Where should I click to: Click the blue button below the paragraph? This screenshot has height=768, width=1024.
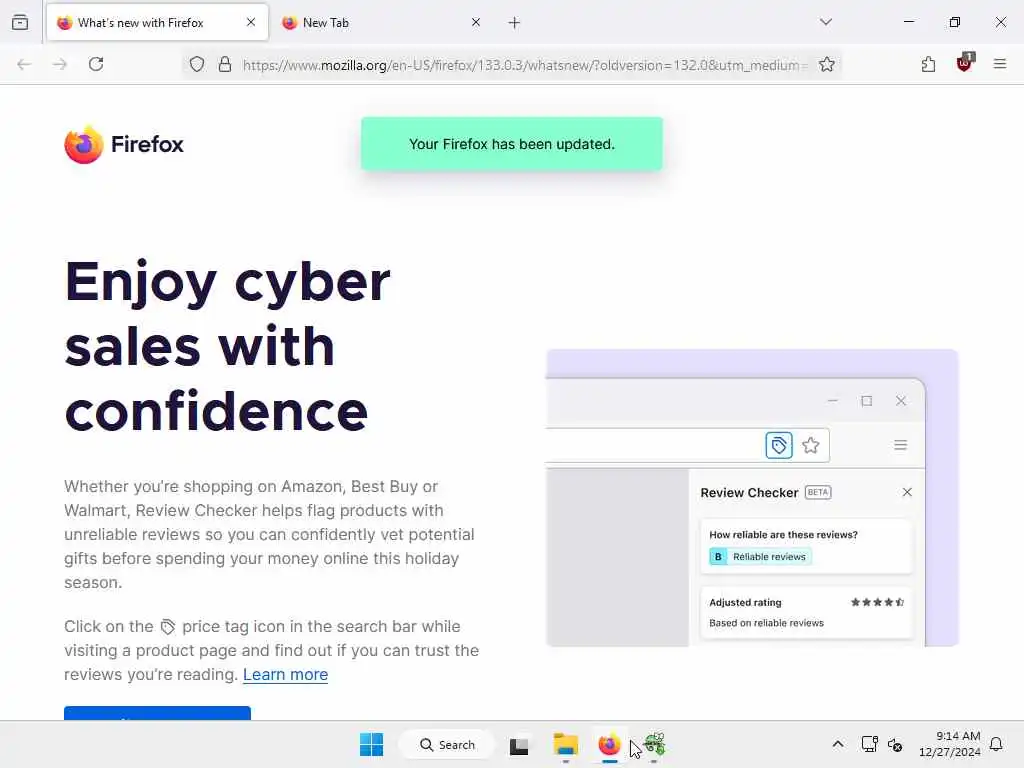point(157,713)
